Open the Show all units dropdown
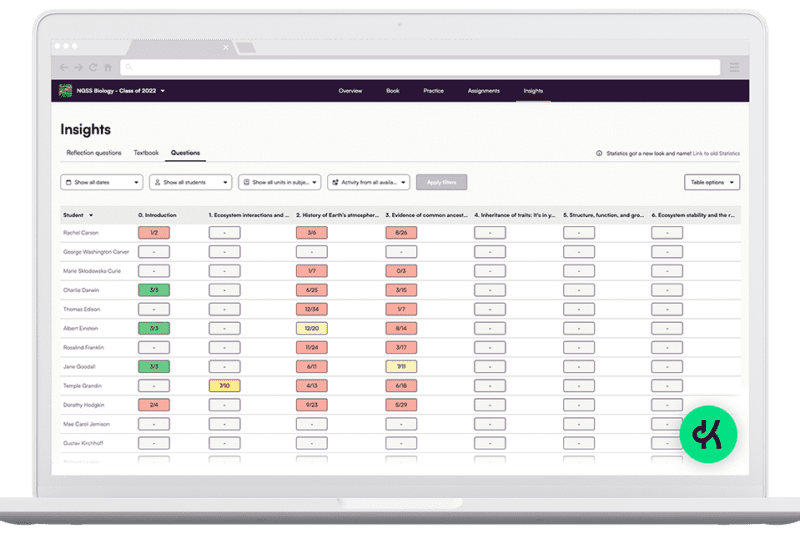This screenshot has width=800, height=534. coord(279,183)
